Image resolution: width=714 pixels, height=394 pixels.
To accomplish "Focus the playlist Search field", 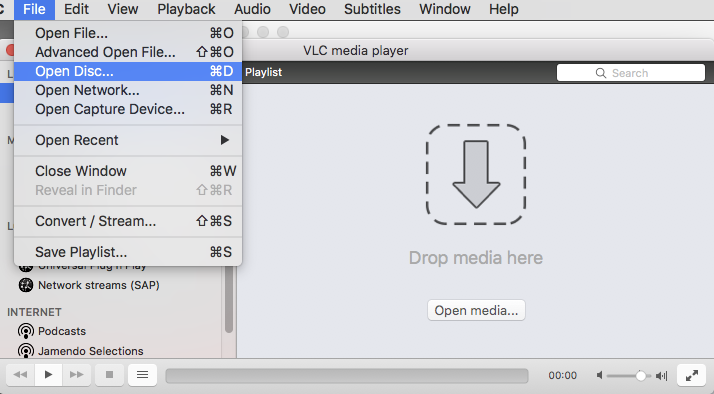I will 631,73.
